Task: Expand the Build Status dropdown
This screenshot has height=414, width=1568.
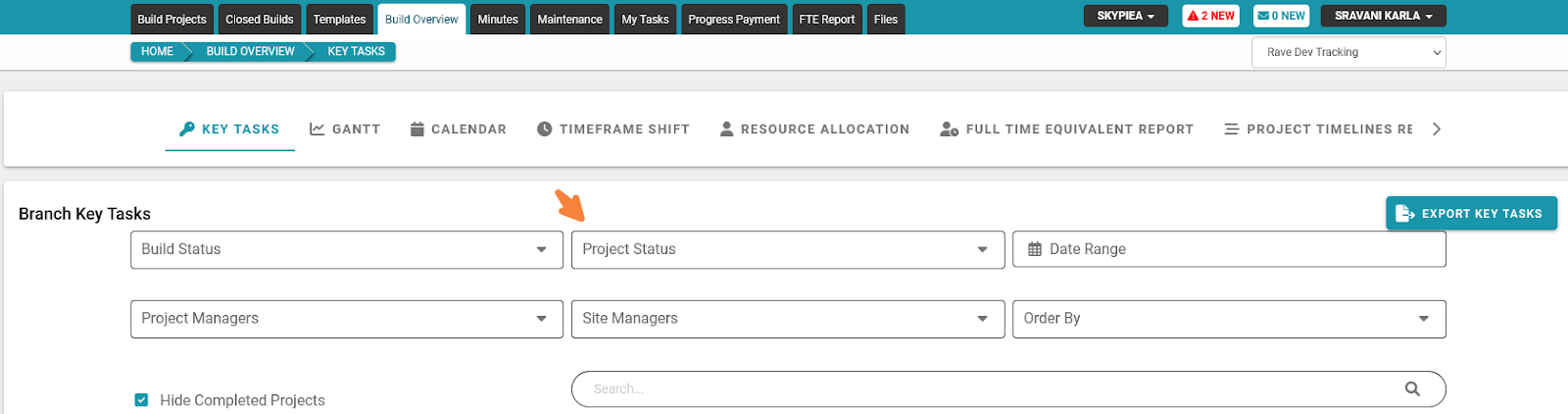Action: coord(347,249)
